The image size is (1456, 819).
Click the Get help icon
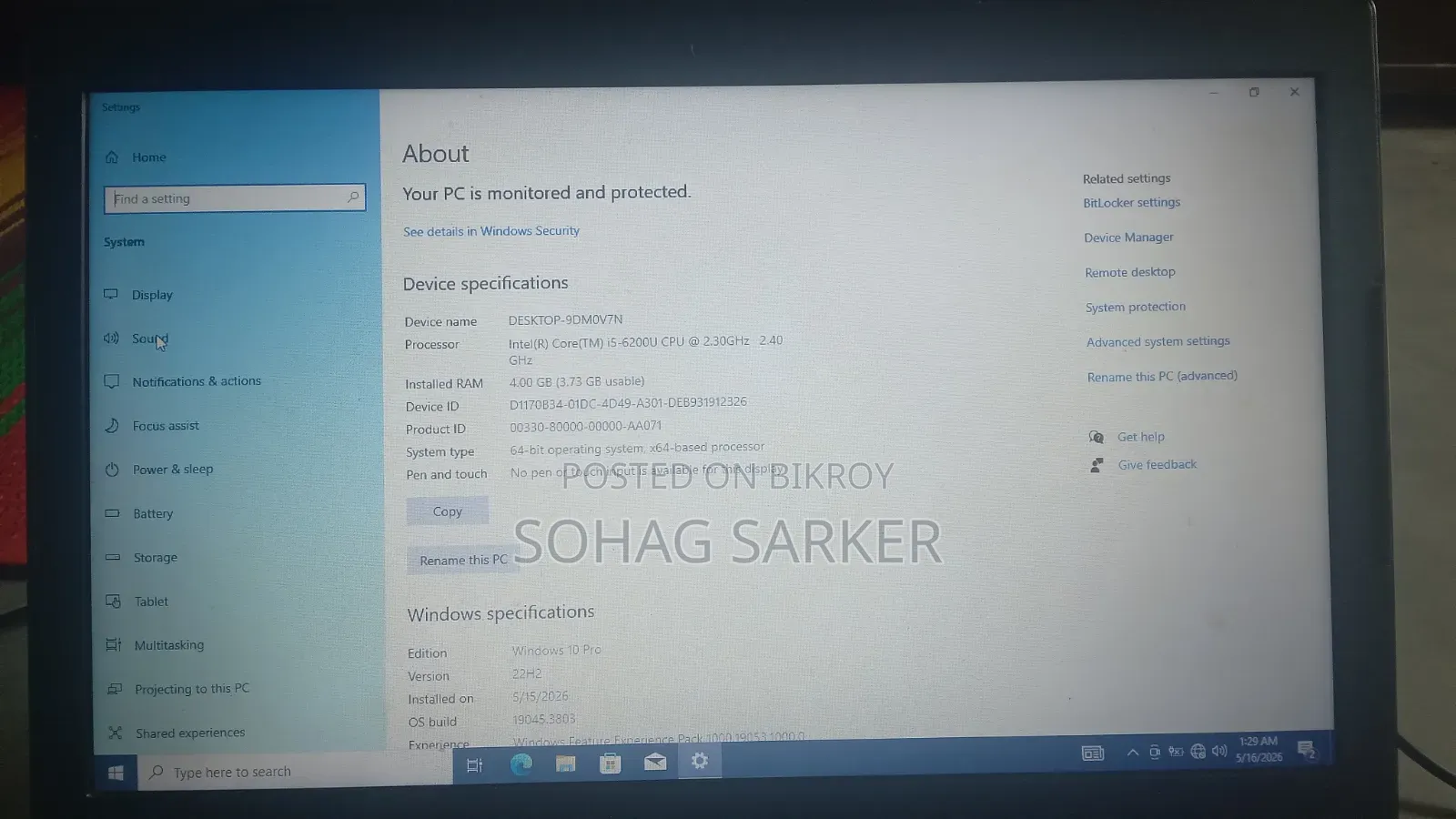click(x=1097, y=437)
